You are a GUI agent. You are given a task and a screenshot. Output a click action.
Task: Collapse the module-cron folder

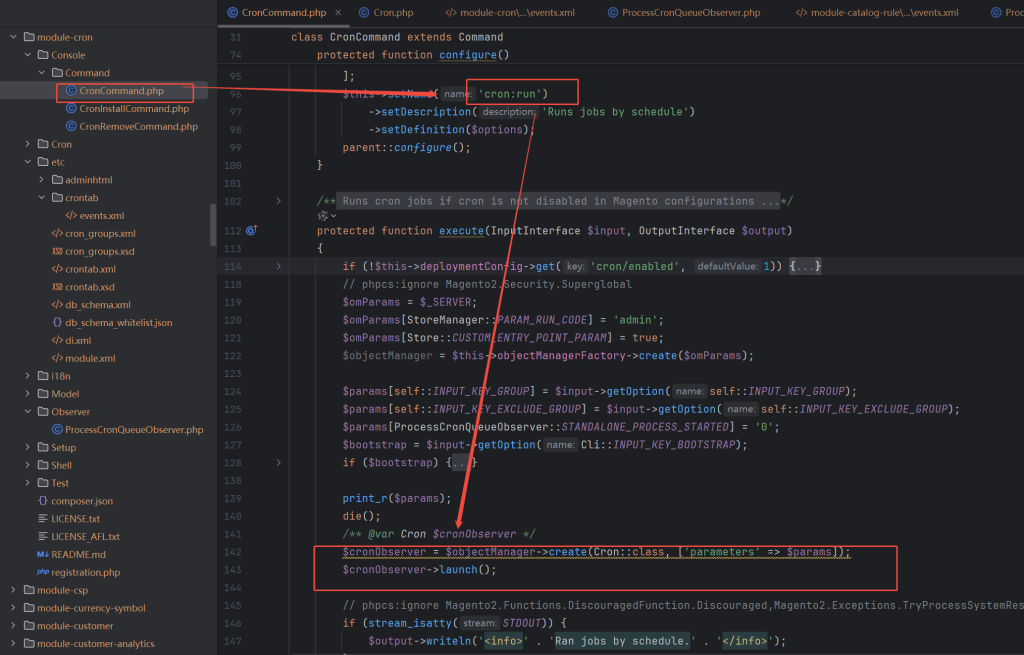[x=13, y=37]
